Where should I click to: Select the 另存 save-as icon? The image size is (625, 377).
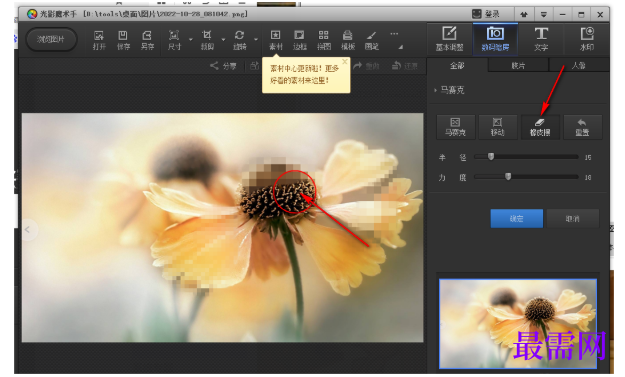click(147, 40)
